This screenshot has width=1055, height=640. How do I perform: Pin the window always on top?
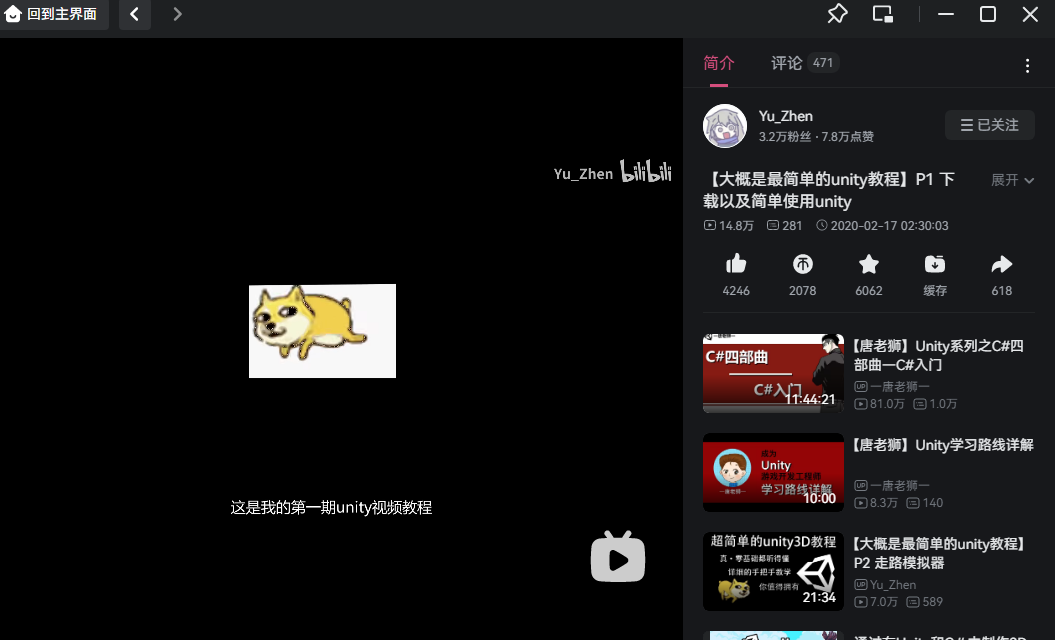837,14
